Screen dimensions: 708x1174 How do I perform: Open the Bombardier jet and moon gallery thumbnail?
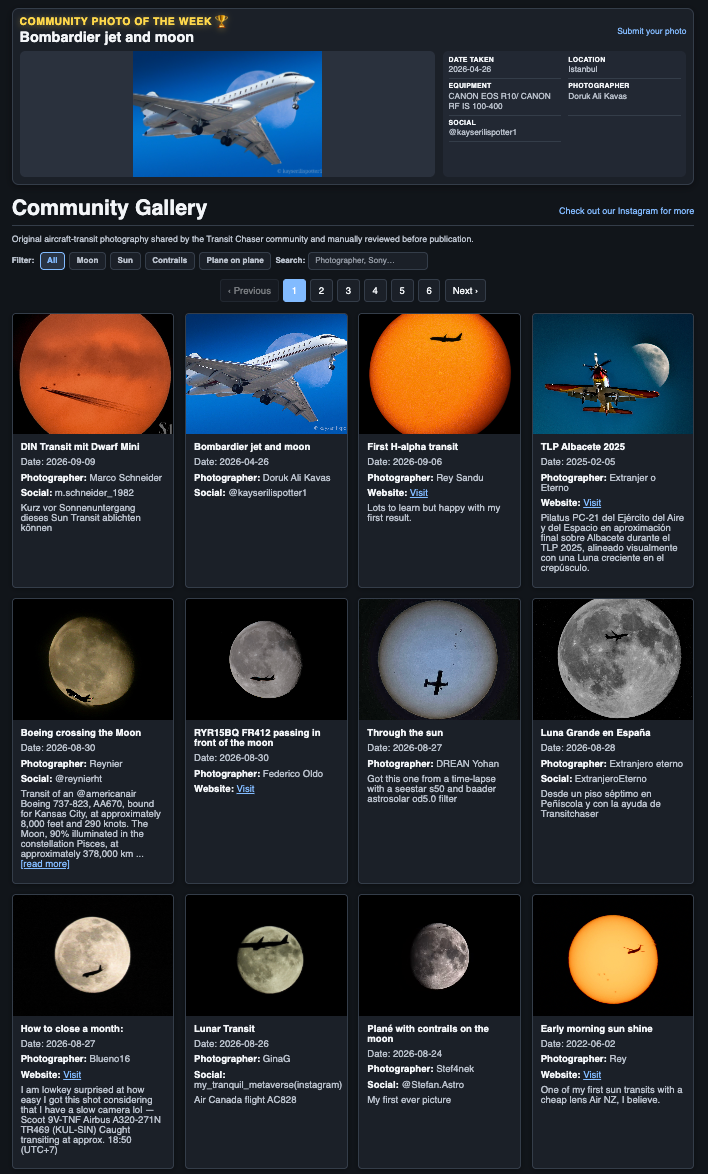click(266, 374)
